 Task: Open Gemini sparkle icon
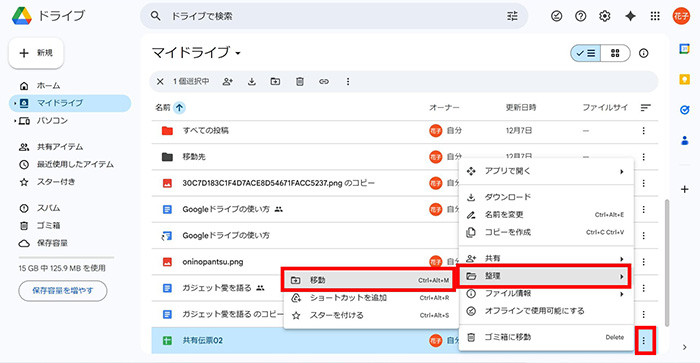[x=630, y=17]
